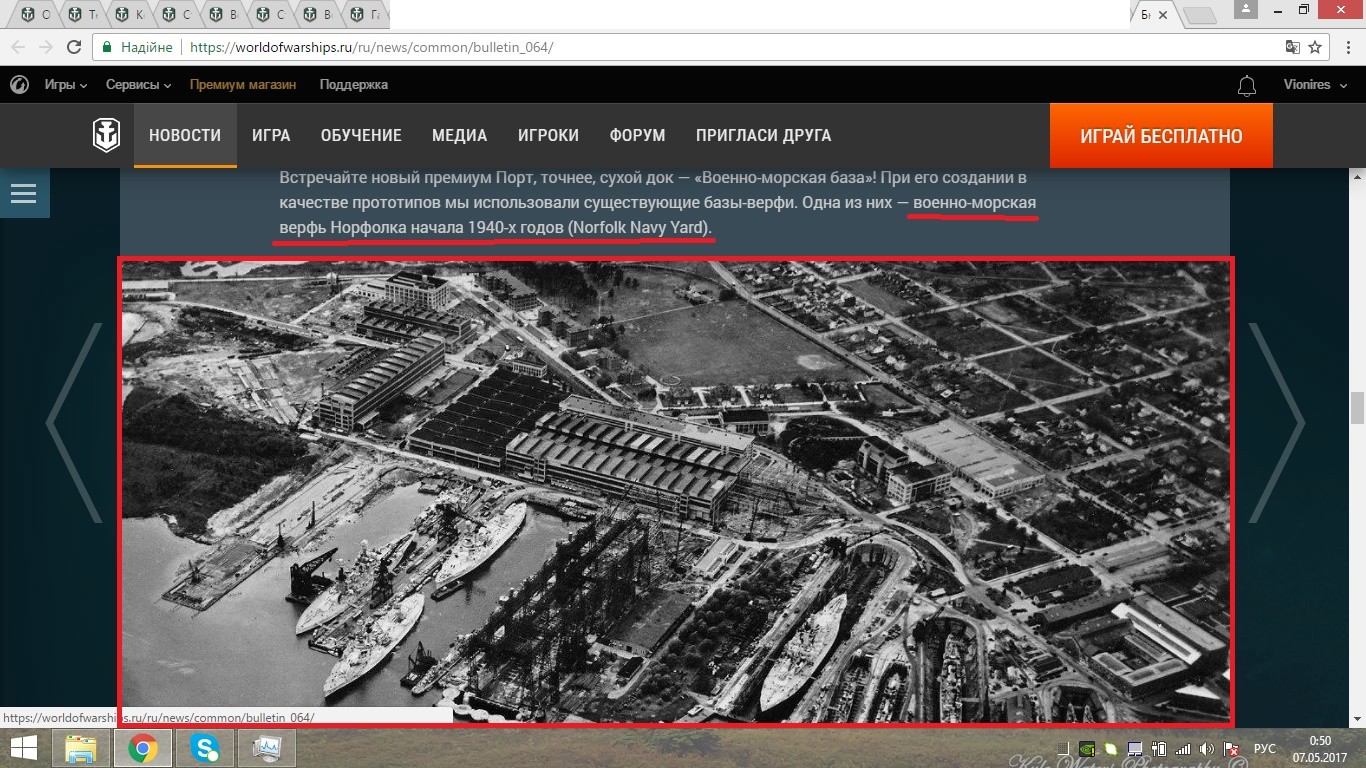Click the Wargaming logo icon in top bar
The image size is (1366, 768).
point(19,85)
